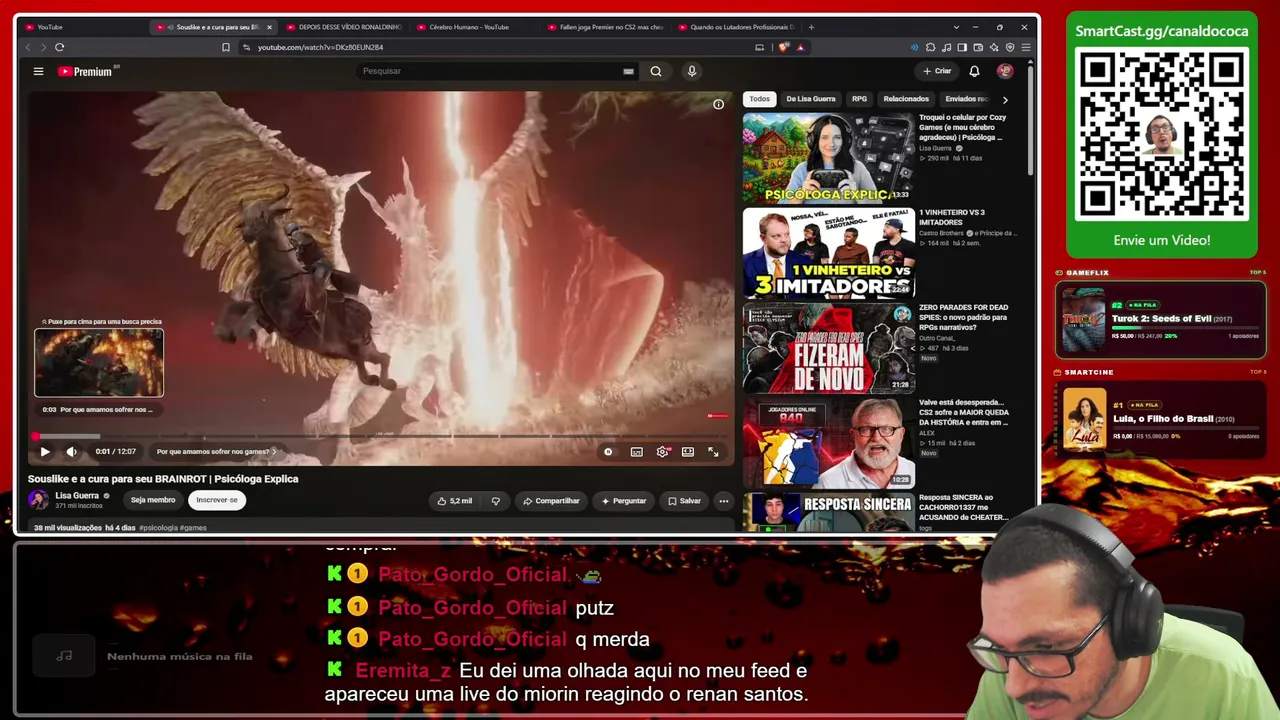The image size is (1280, 720).
Task: Click the #games hashtag
Action: [x=193, y=528]
